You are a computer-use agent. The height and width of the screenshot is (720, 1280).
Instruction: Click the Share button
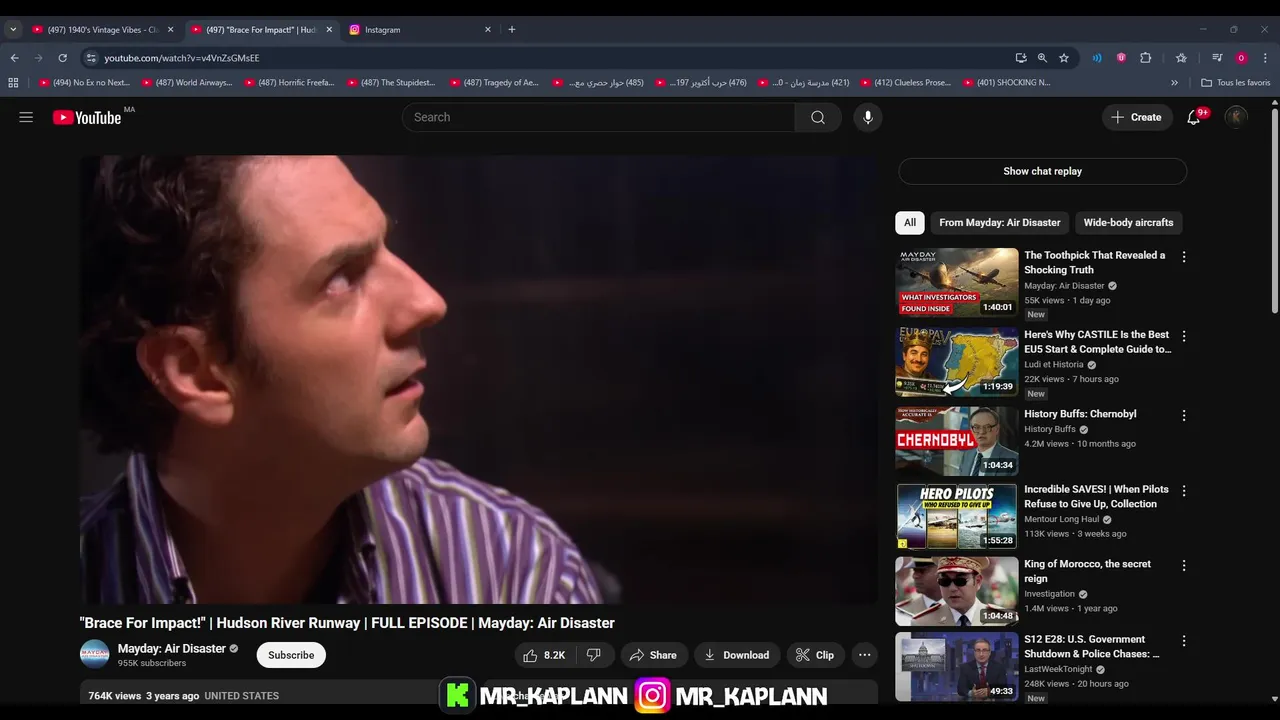coord(653,655)
